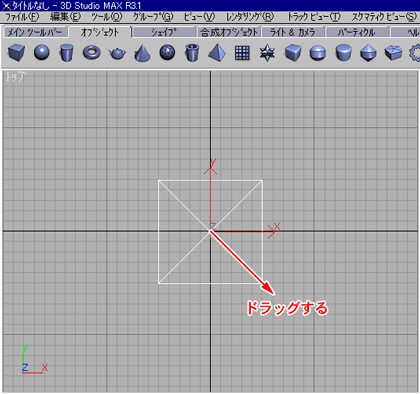Click the トップ viewport label
The width and height of the screenshot is (420, 394).
14,77
